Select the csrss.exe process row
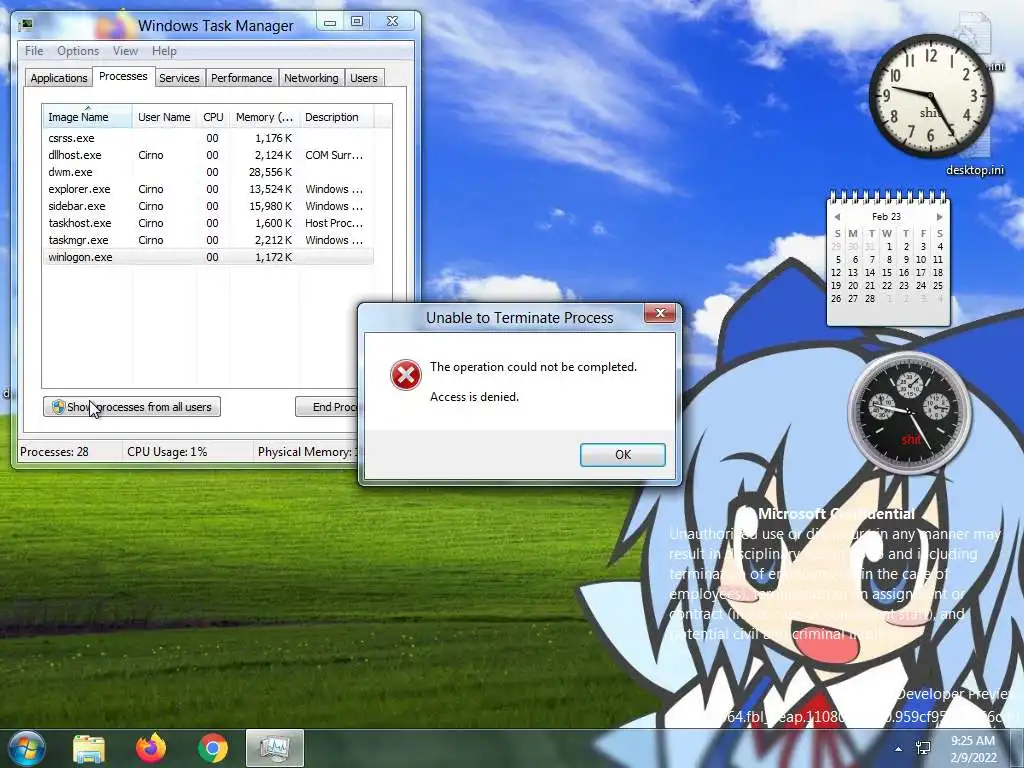 tap(208, 138)
